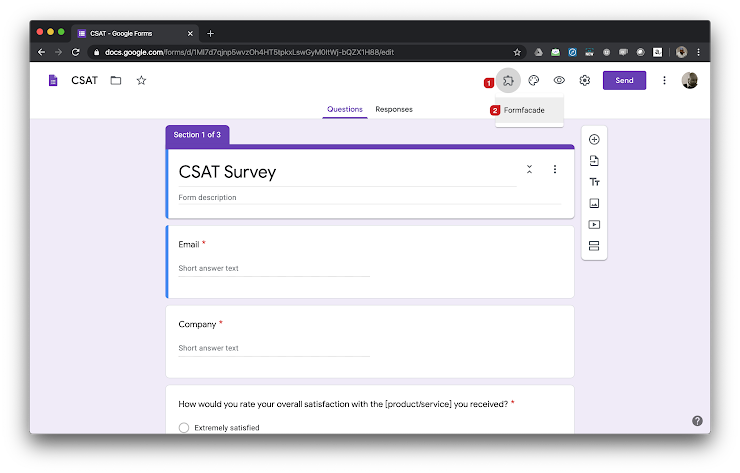Insert an image from the side toolbar

(x=594, y=204)
